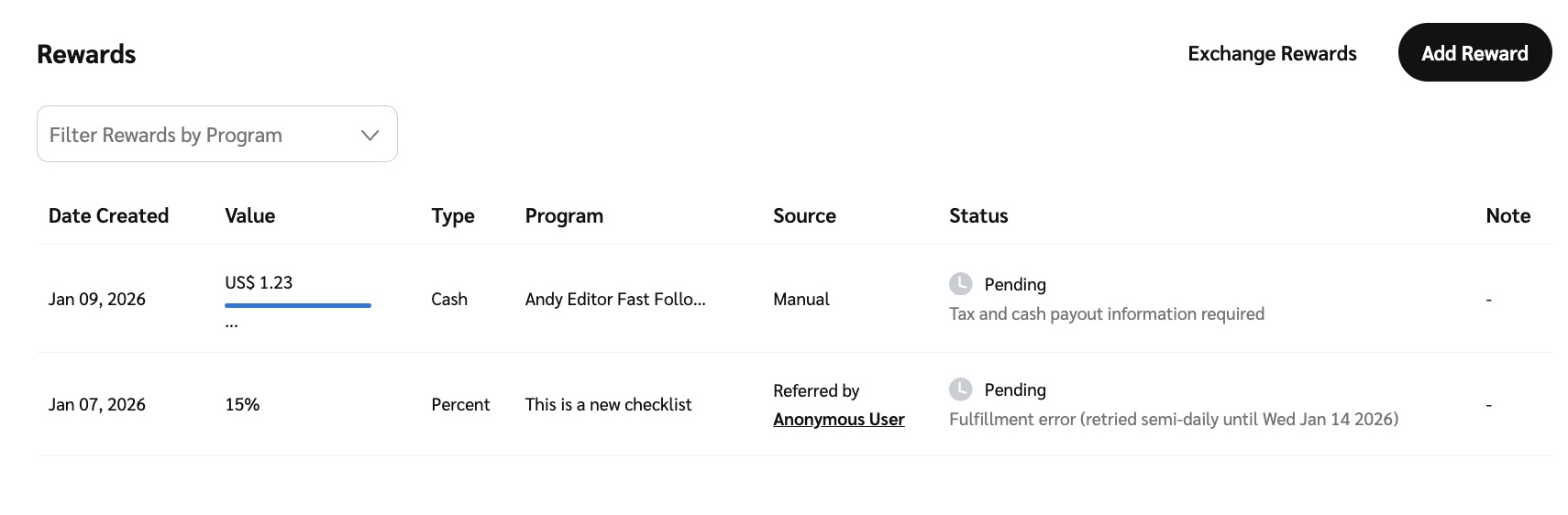
Task: Click the Tax and cash payout information message
Action: [x=1106, y=314]
